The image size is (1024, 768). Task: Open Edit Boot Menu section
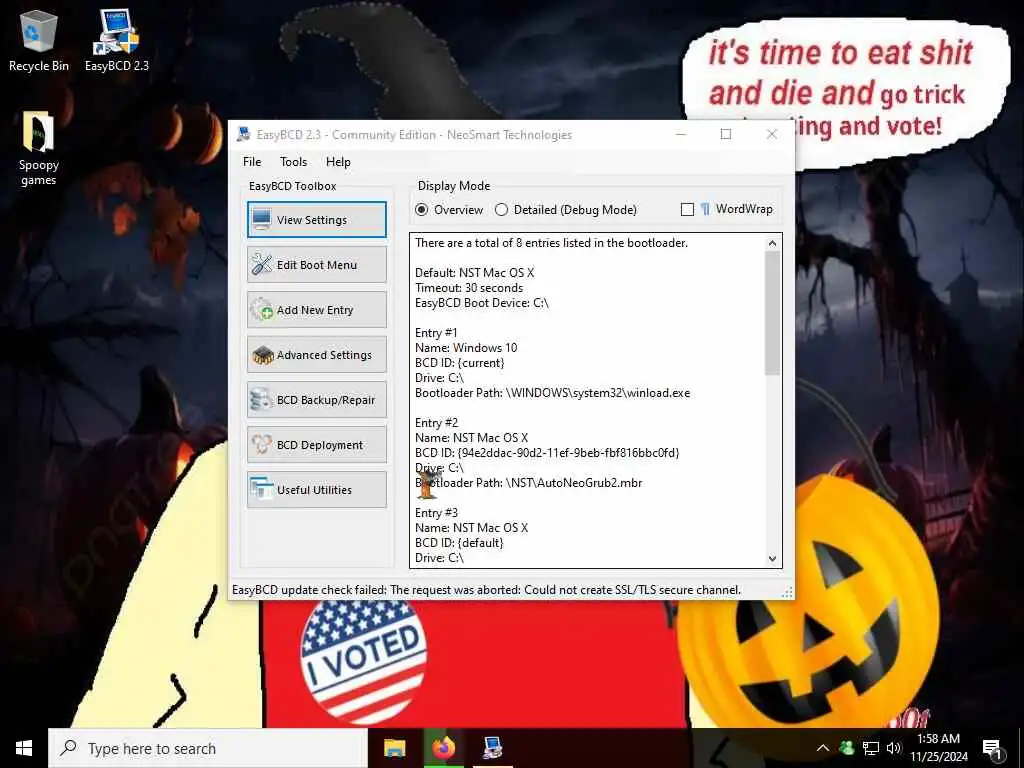coord(317,264)
